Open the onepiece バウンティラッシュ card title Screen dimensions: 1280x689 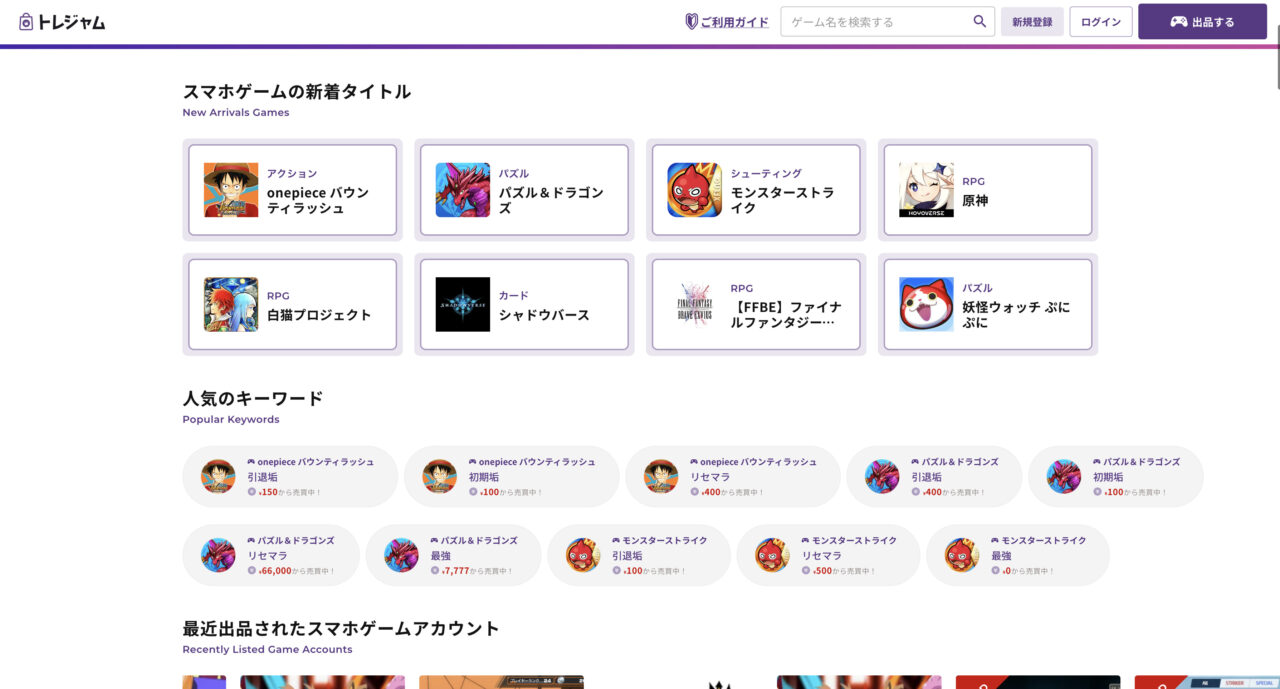pos(317,200)
